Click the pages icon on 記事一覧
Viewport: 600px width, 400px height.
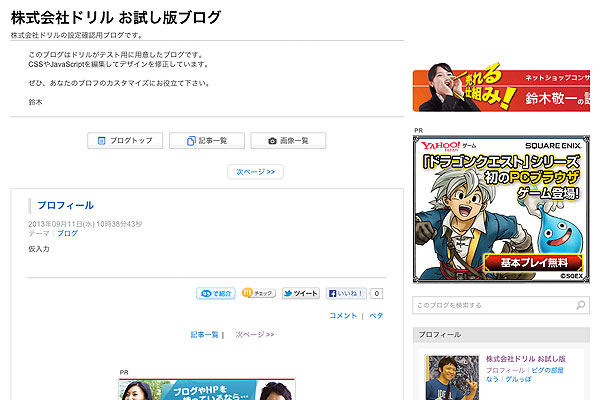point(191,141)
